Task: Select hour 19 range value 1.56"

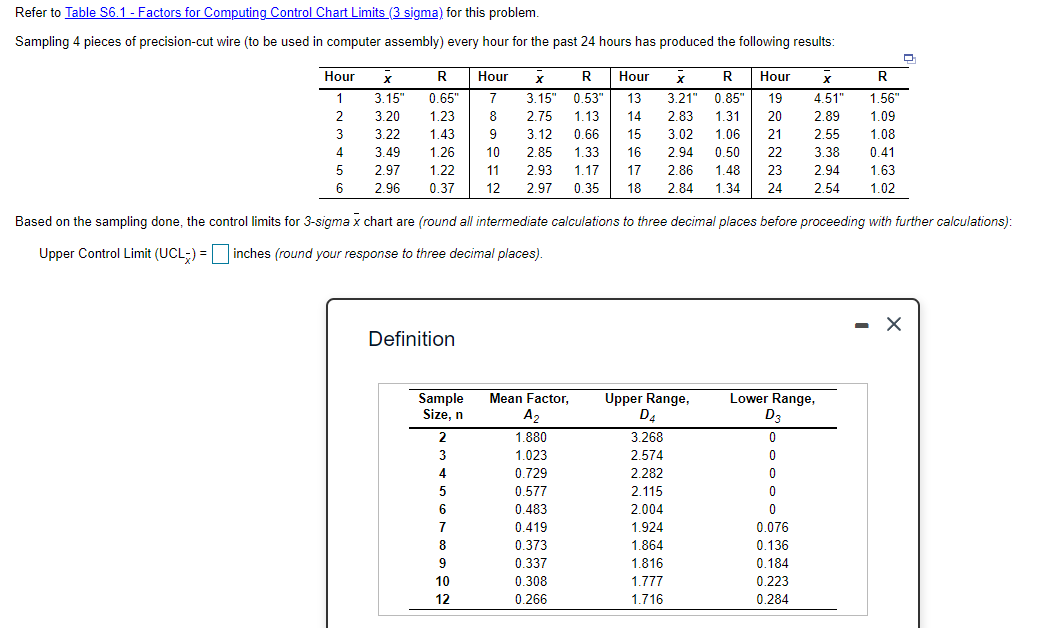Action: (x=884, y=98)
